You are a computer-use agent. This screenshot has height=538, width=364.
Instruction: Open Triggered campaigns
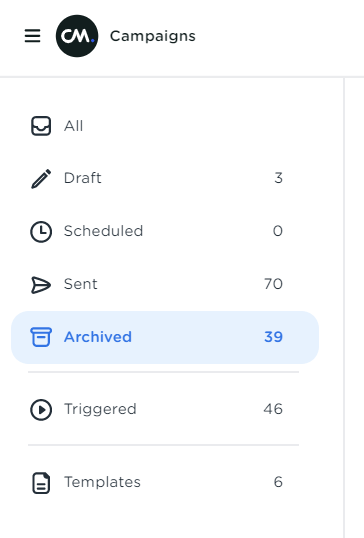point(165,409)
